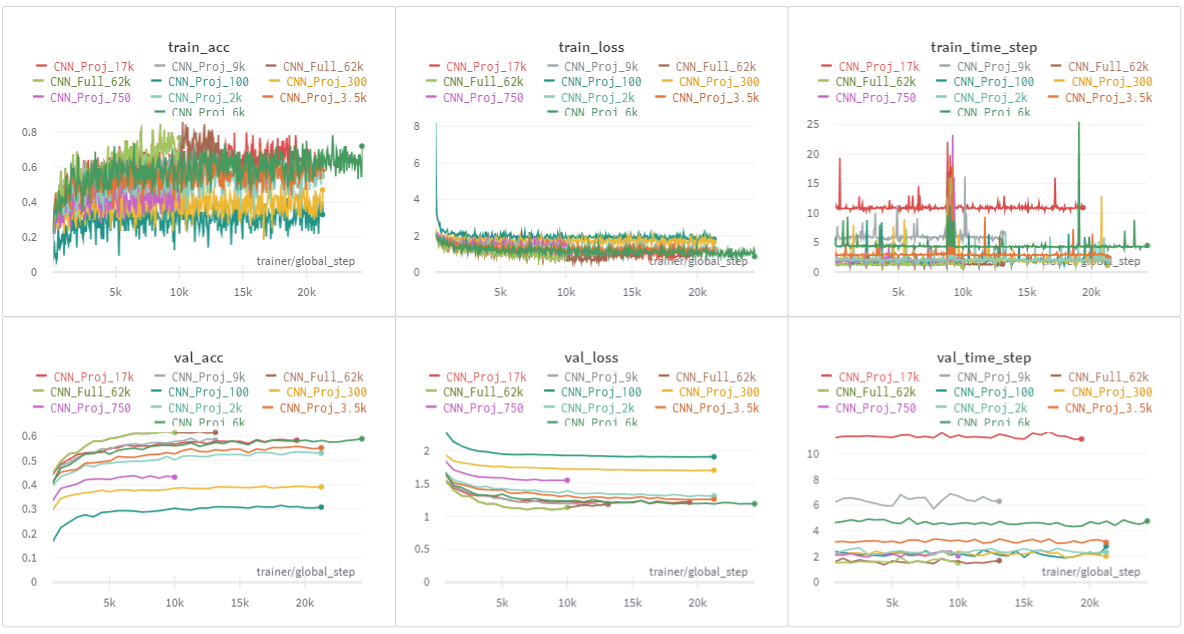The image size is (1184, 634).
Task: Click the val_time_step panel title
Action: click(983, 357)
